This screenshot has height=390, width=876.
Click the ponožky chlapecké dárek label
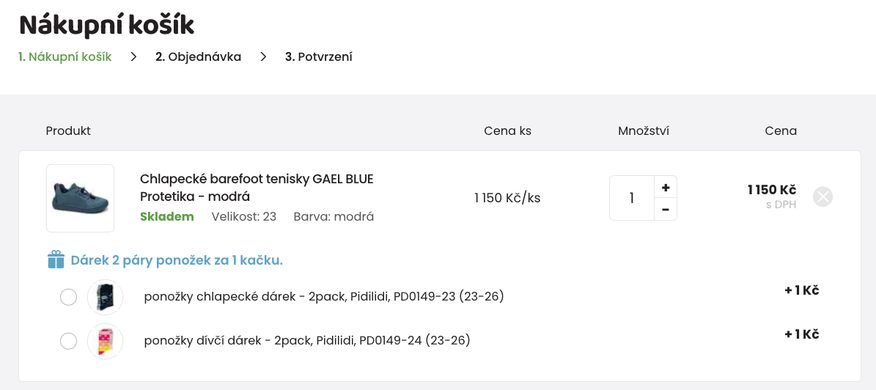tap(324, 297)
